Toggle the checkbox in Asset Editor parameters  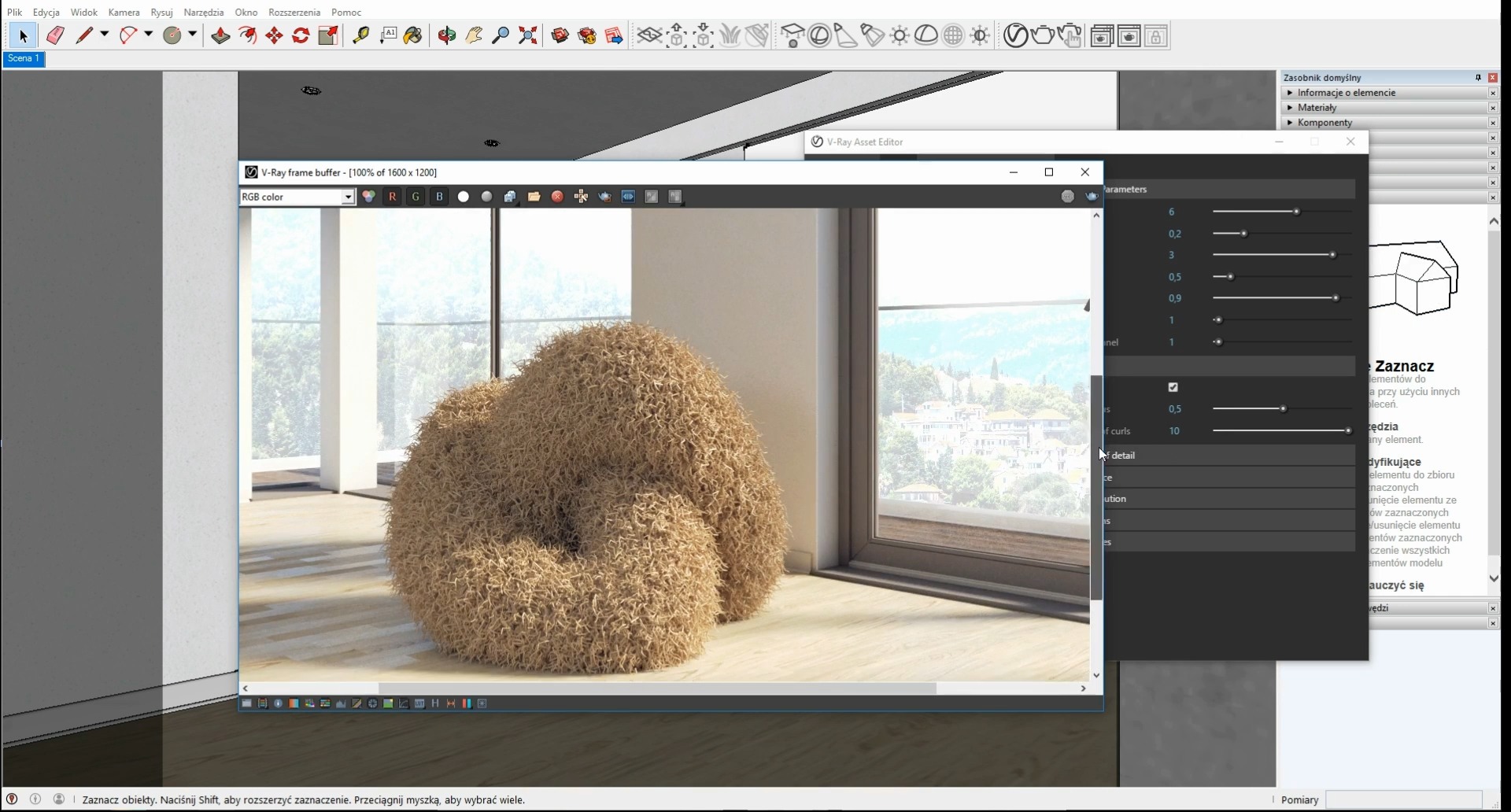click(x=1173, y=387)
